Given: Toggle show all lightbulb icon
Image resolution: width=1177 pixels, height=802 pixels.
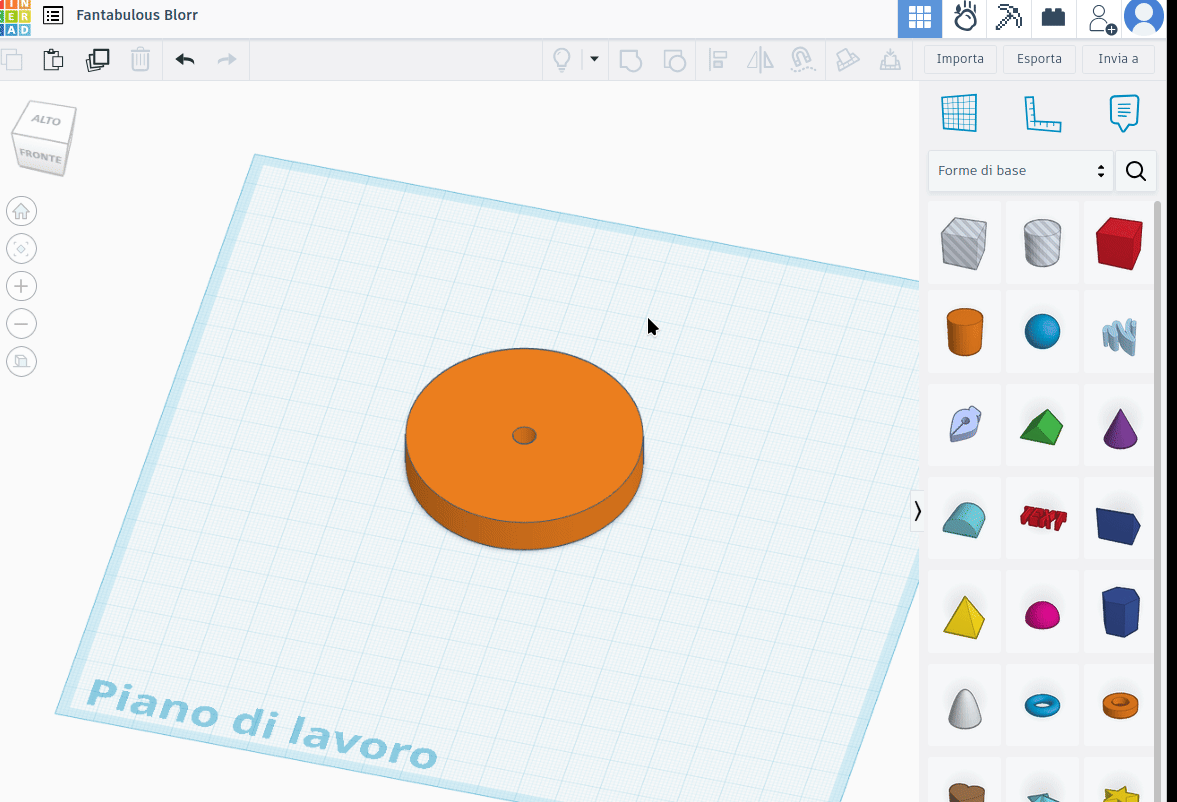Looking at the screenshot, I should click(x=561, y=59).
